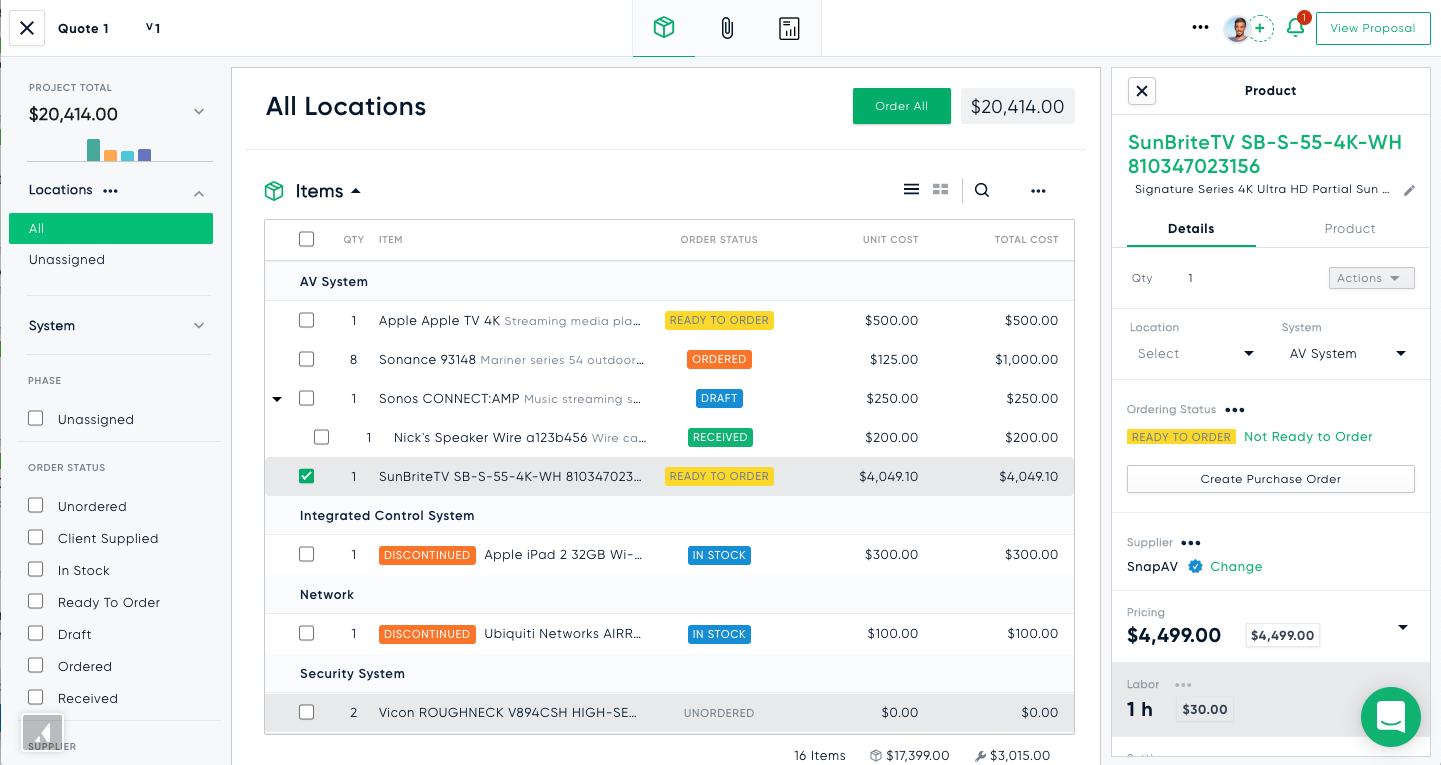Image resolution: width=1441 pixels, height=765 pixels.
Task: Click the $4,499.00 price field
Action: coord(1283,635)
